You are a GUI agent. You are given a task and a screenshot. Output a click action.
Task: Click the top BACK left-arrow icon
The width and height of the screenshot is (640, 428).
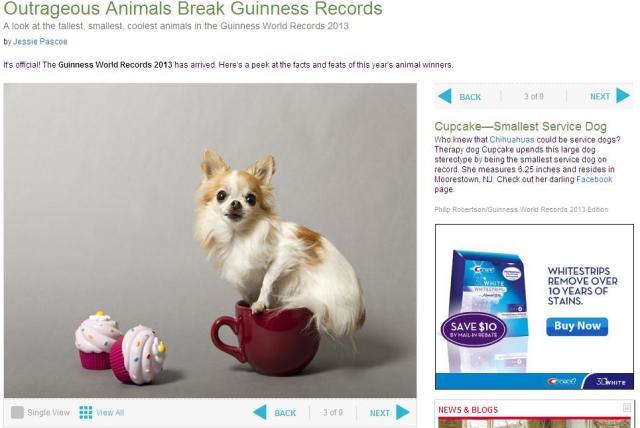pyautogui.click(x=444, y=96)
